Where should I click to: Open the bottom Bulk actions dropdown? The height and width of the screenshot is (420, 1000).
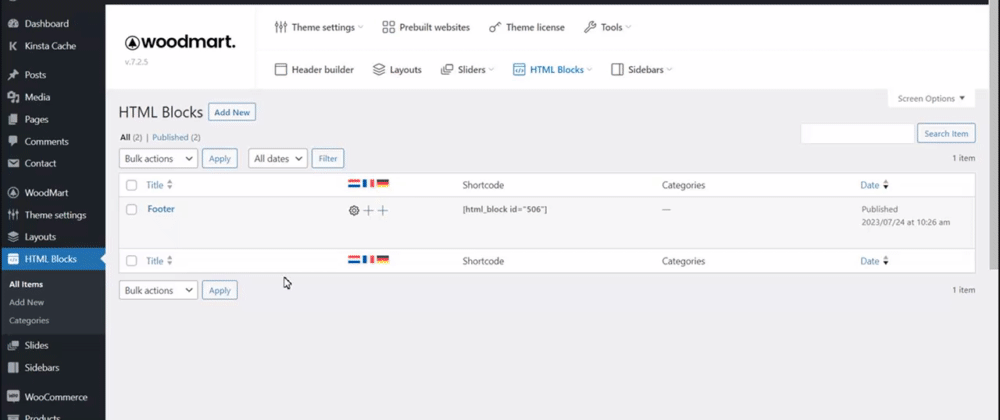pos(158,290)
